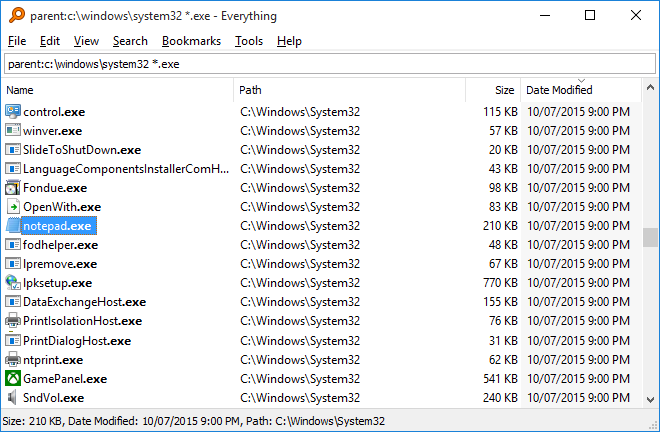Select the lpksetup.exe file name
The width and height of the screenshot is (660, 432).
[x=58, y=283]
